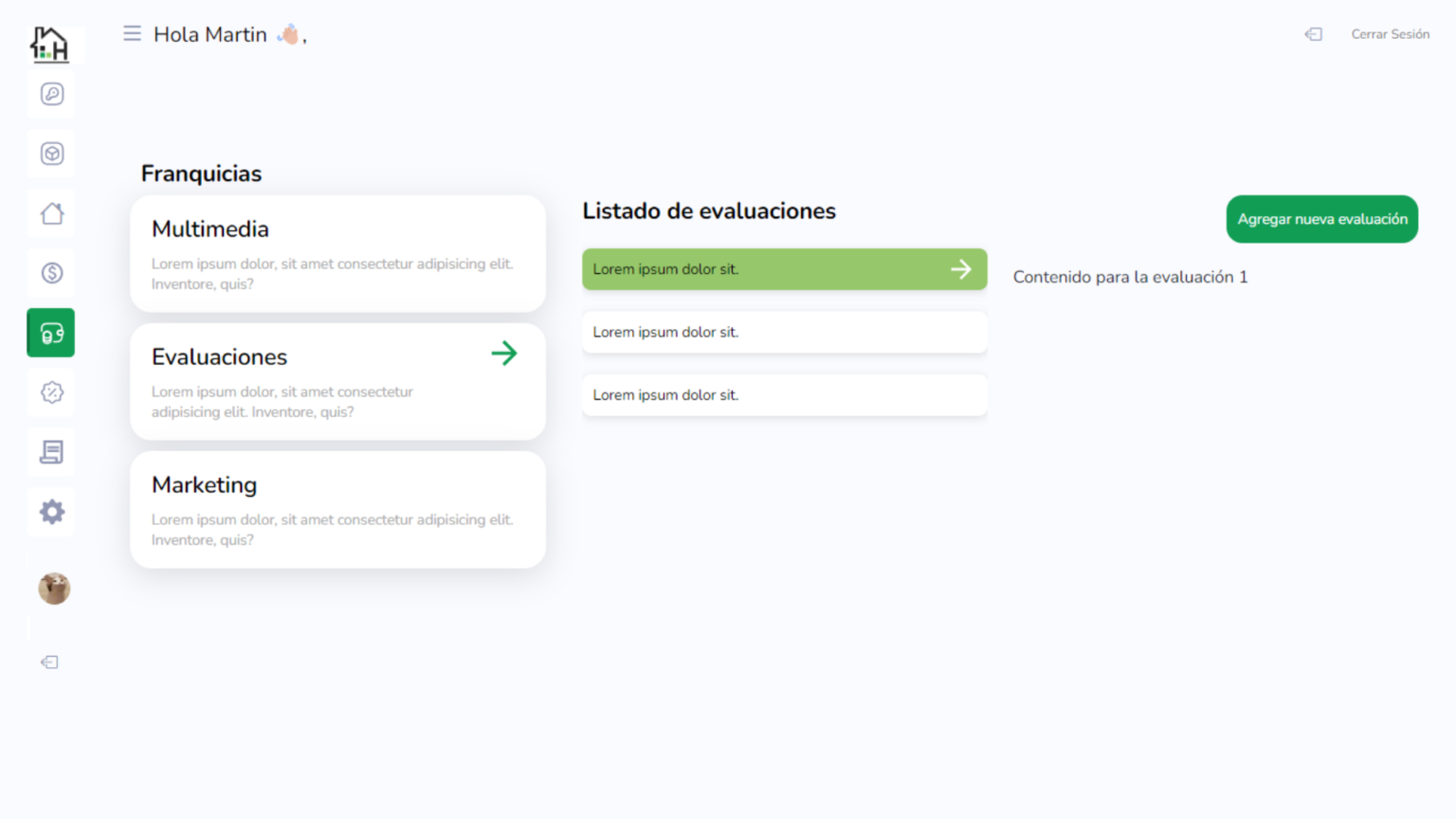Open the payments dollar icon in sidebar

coord(51,273)
